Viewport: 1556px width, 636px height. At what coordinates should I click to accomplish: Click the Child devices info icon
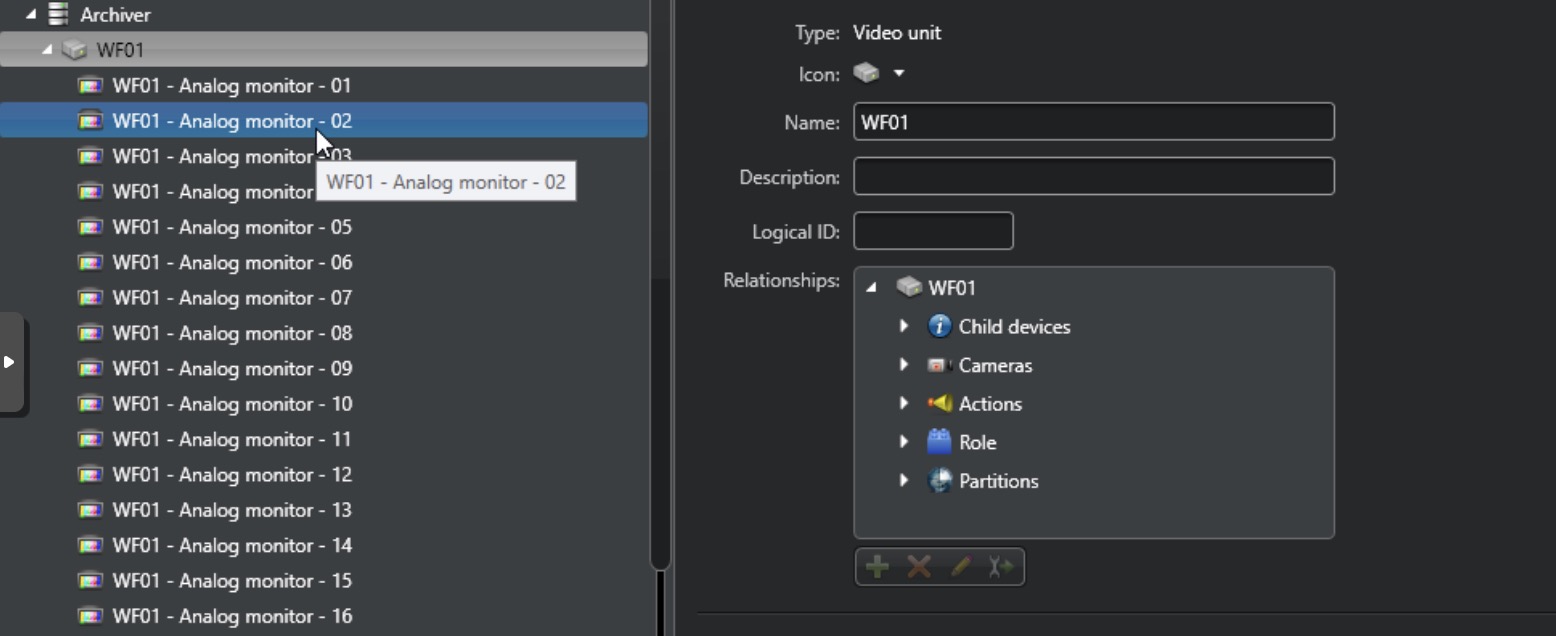point(939,326)
